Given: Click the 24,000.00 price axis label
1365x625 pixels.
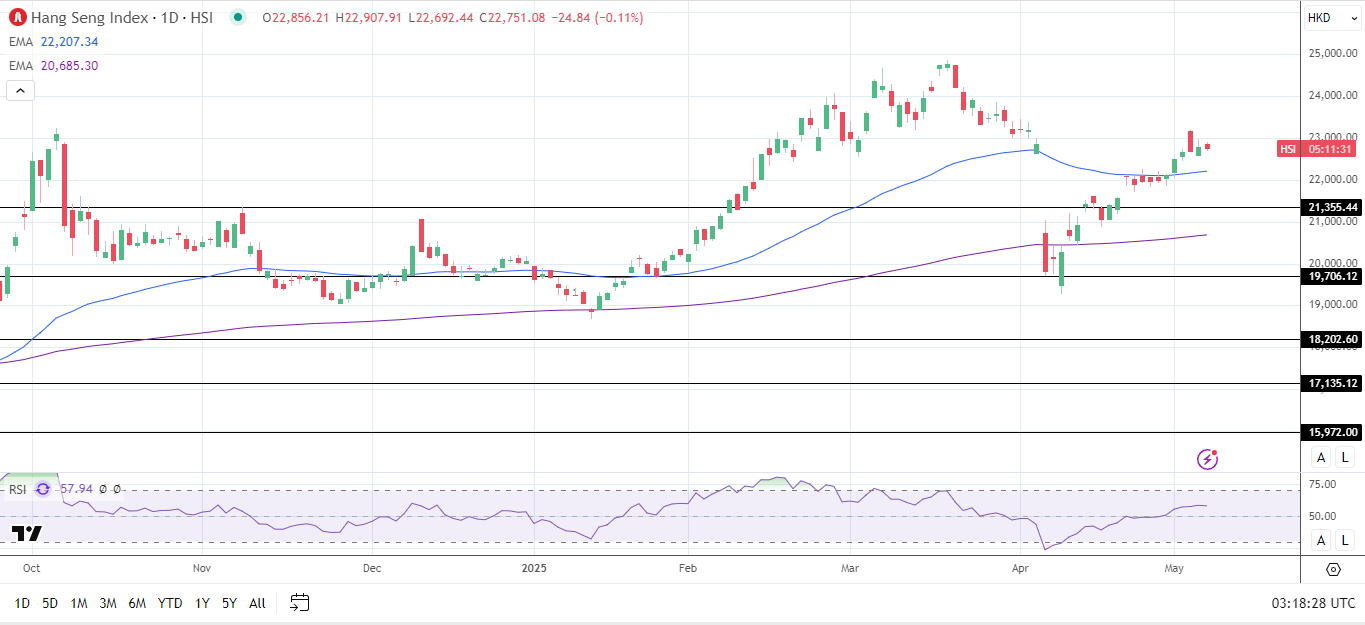Looking at the screenshot, I should pos(1333,96).
